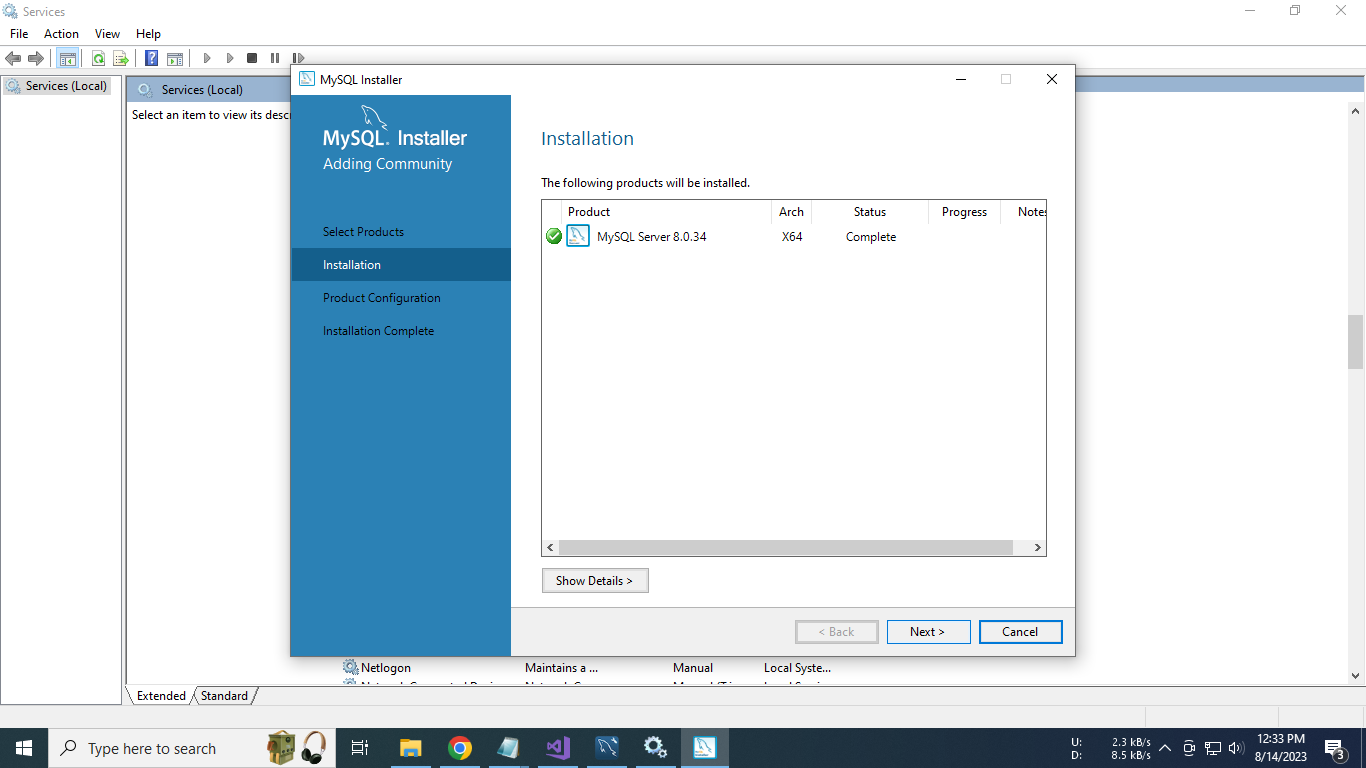Click Arch column header
1366x768 pixels.
coord(792,212)
